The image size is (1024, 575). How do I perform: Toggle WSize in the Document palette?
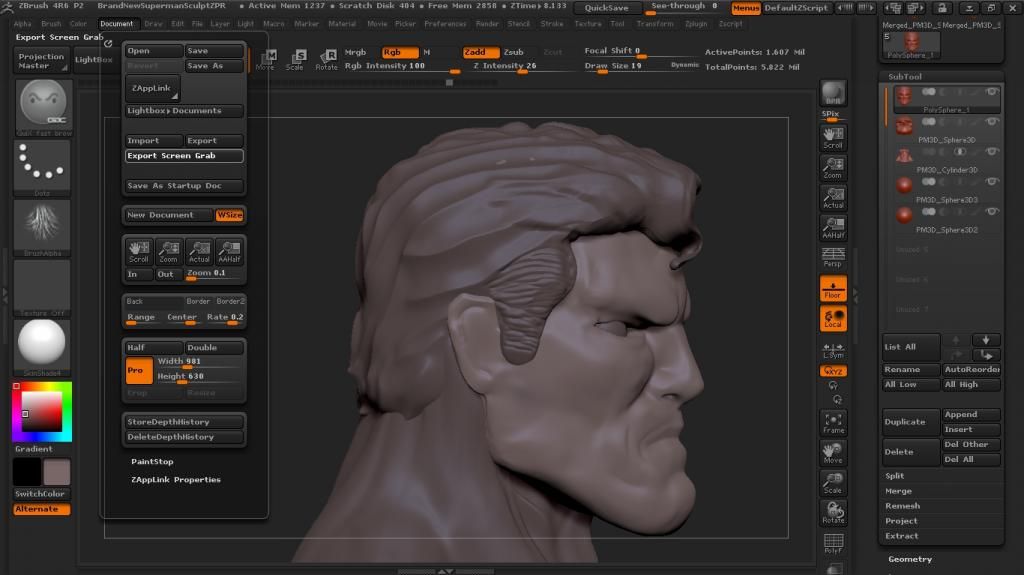[x=229, y=215]
